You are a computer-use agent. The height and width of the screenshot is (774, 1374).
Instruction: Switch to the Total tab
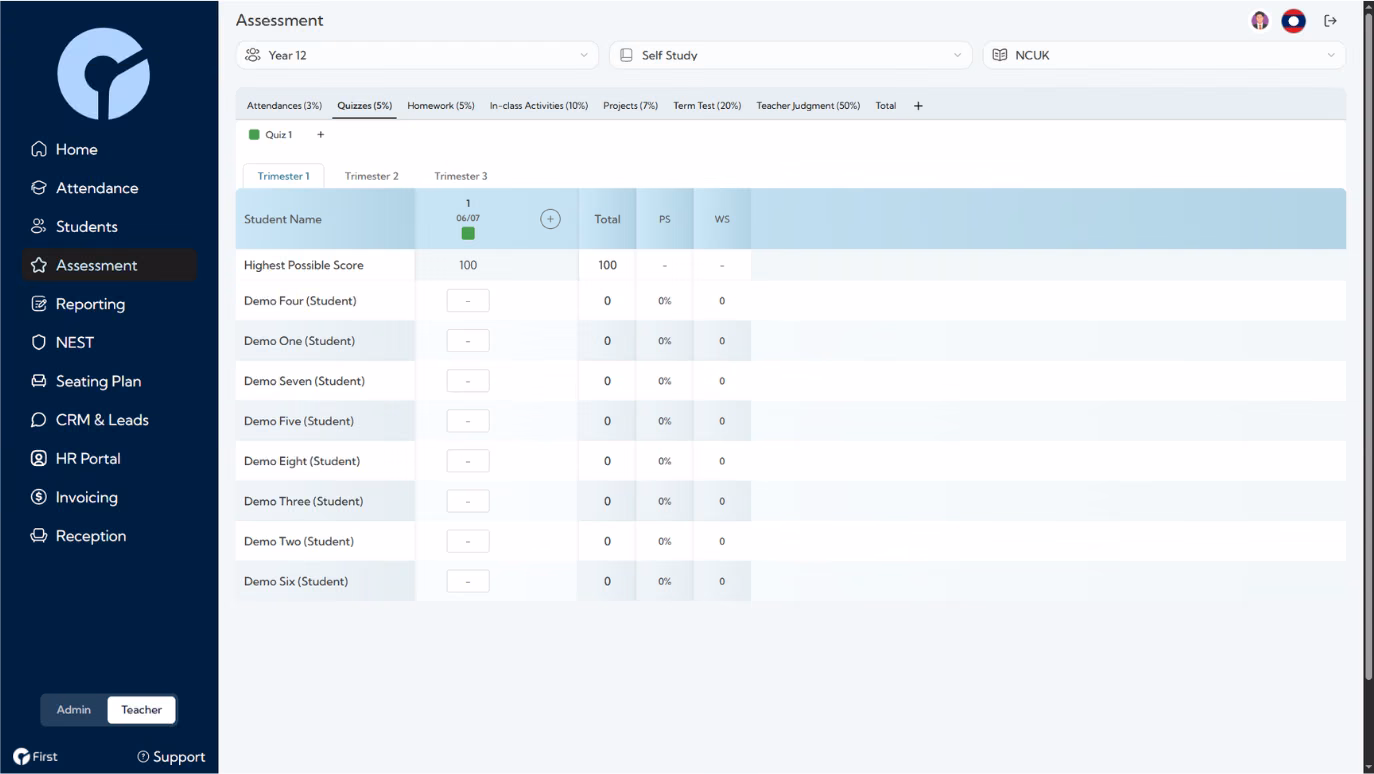pos(886,106)
